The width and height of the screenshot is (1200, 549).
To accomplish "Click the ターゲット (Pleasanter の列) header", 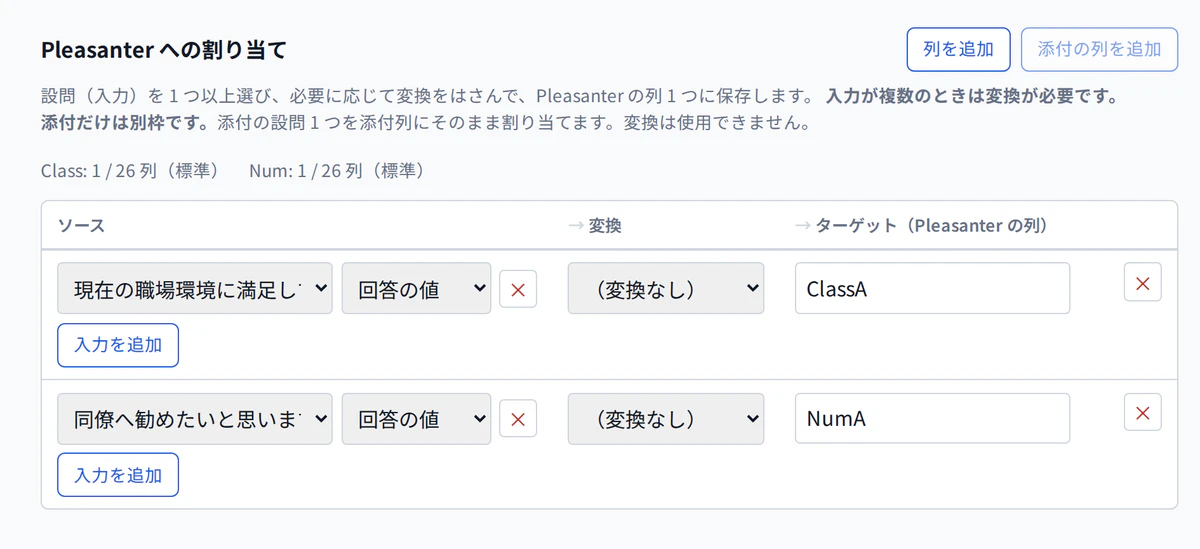I will pyautogui.click(x=921, y=226).
